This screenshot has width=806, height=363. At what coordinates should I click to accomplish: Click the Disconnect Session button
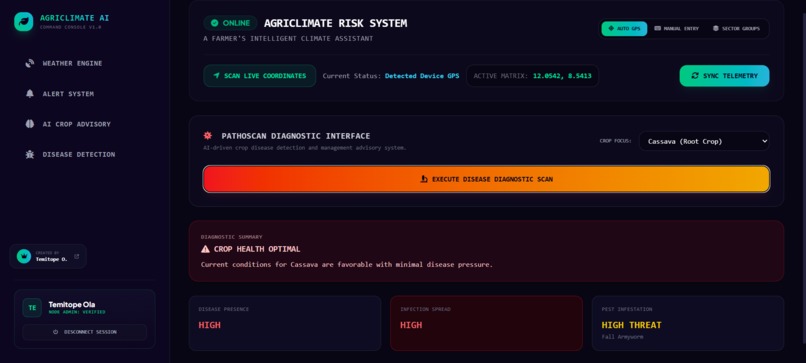tap(84, 332)
